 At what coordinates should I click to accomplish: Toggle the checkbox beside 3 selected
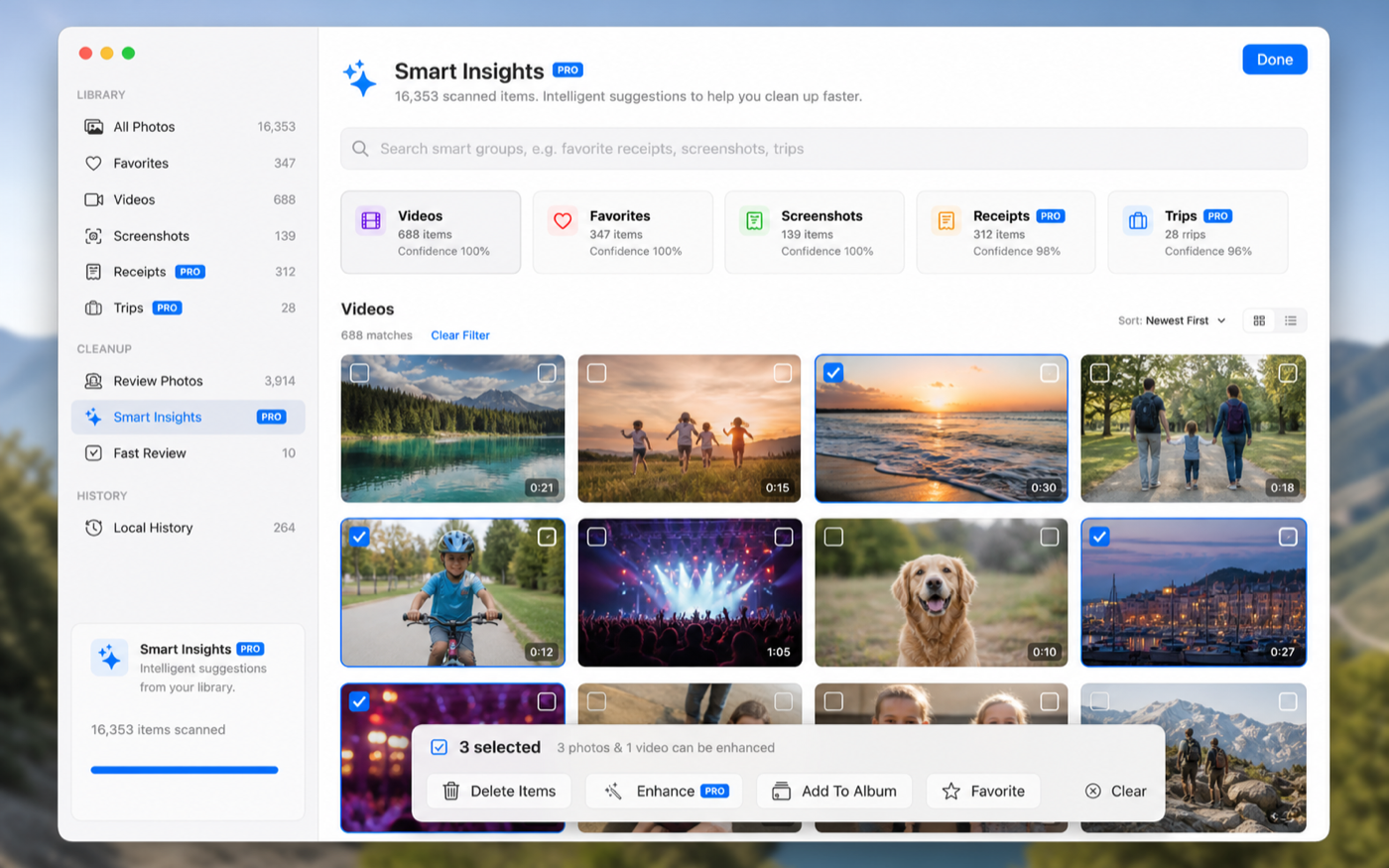tap(439, 747)
